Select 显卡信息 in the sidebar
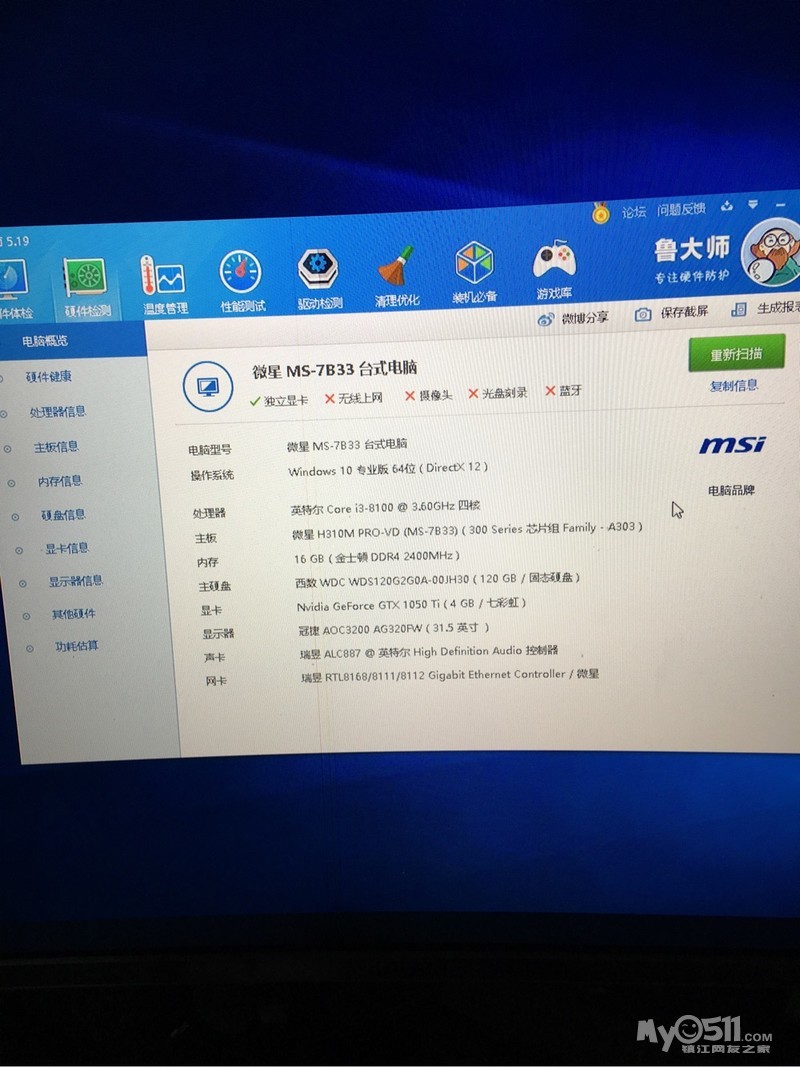Viewport: 800px width, 1067px height. coord(67,548)
